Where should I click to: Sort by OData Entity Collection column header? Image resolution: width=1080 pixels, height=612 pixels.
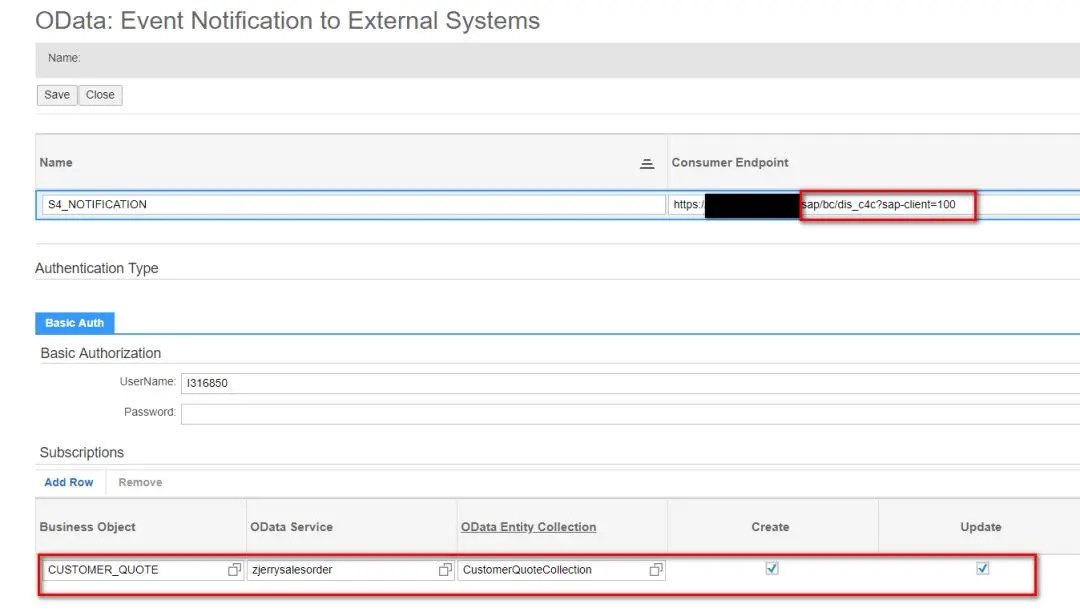tap(528, 527)
